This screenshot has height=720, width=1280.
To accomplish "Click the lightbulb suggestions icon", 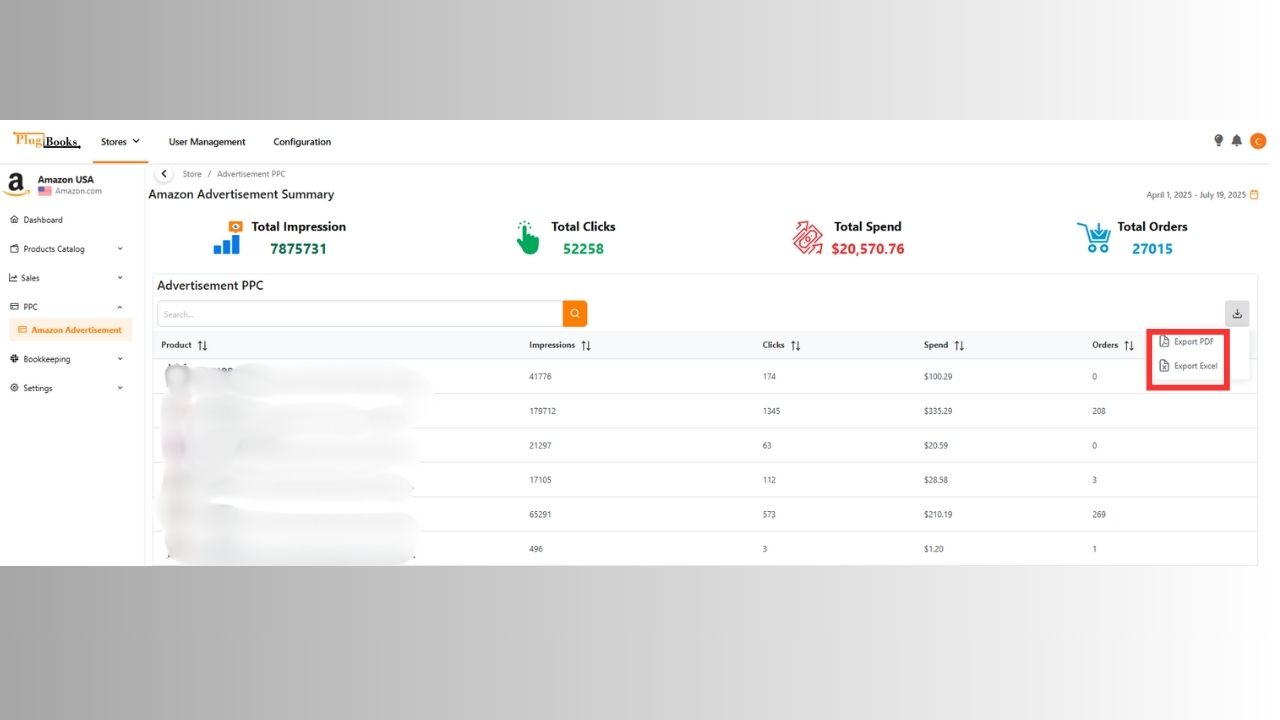I will click(x=1218, y=141).
